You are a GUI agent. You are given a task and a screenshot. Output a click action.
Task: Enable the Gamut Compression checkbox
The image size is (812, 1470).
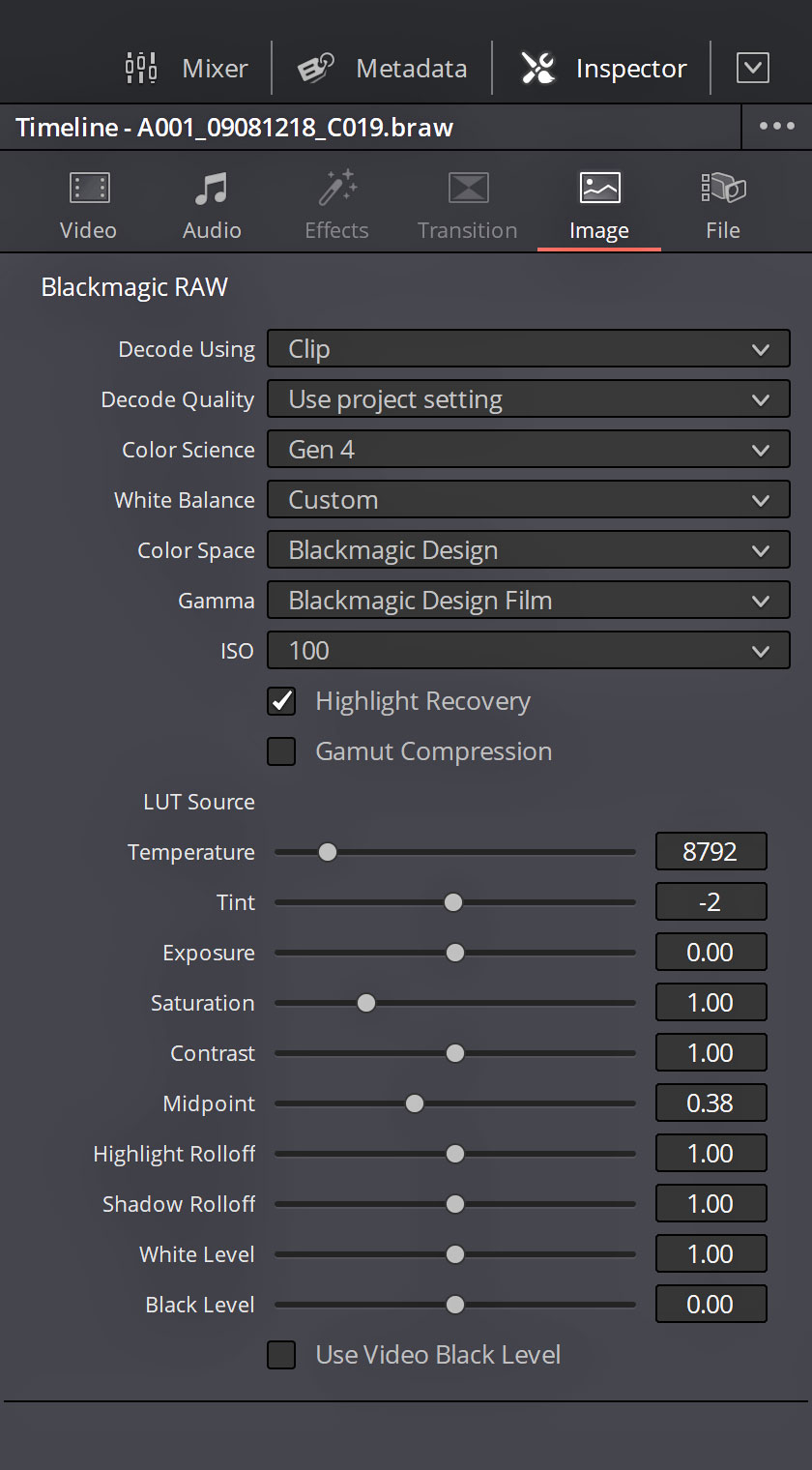[x=281, y=751]
